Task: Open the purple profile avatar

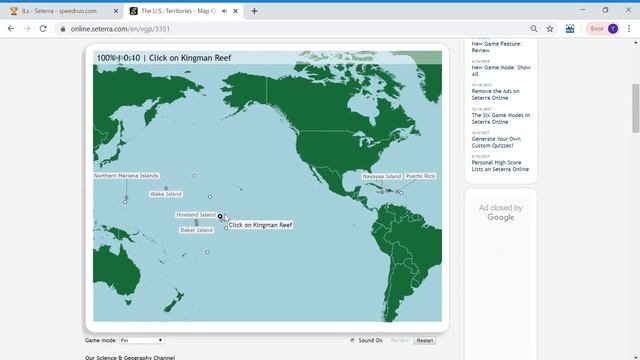Action: coord(613,29)
